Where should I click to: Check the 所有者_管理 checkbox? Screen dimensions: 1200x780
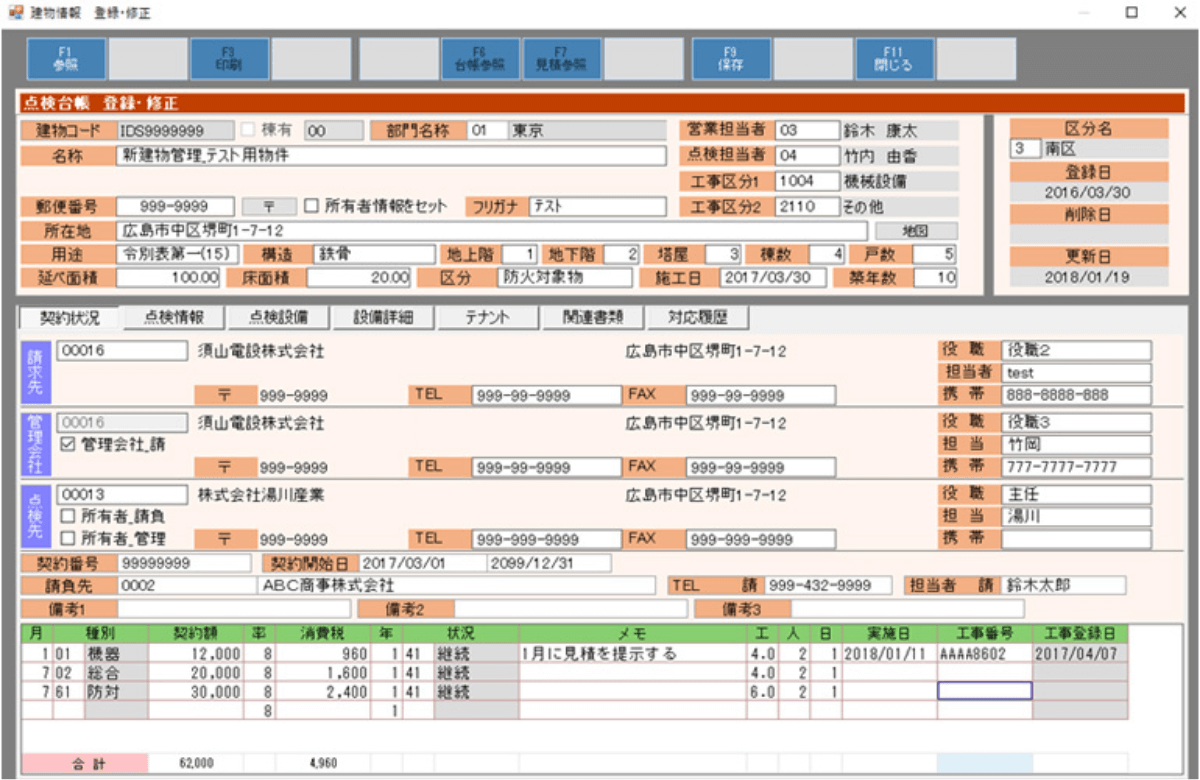pyautogui.click(x=68, y=539)
